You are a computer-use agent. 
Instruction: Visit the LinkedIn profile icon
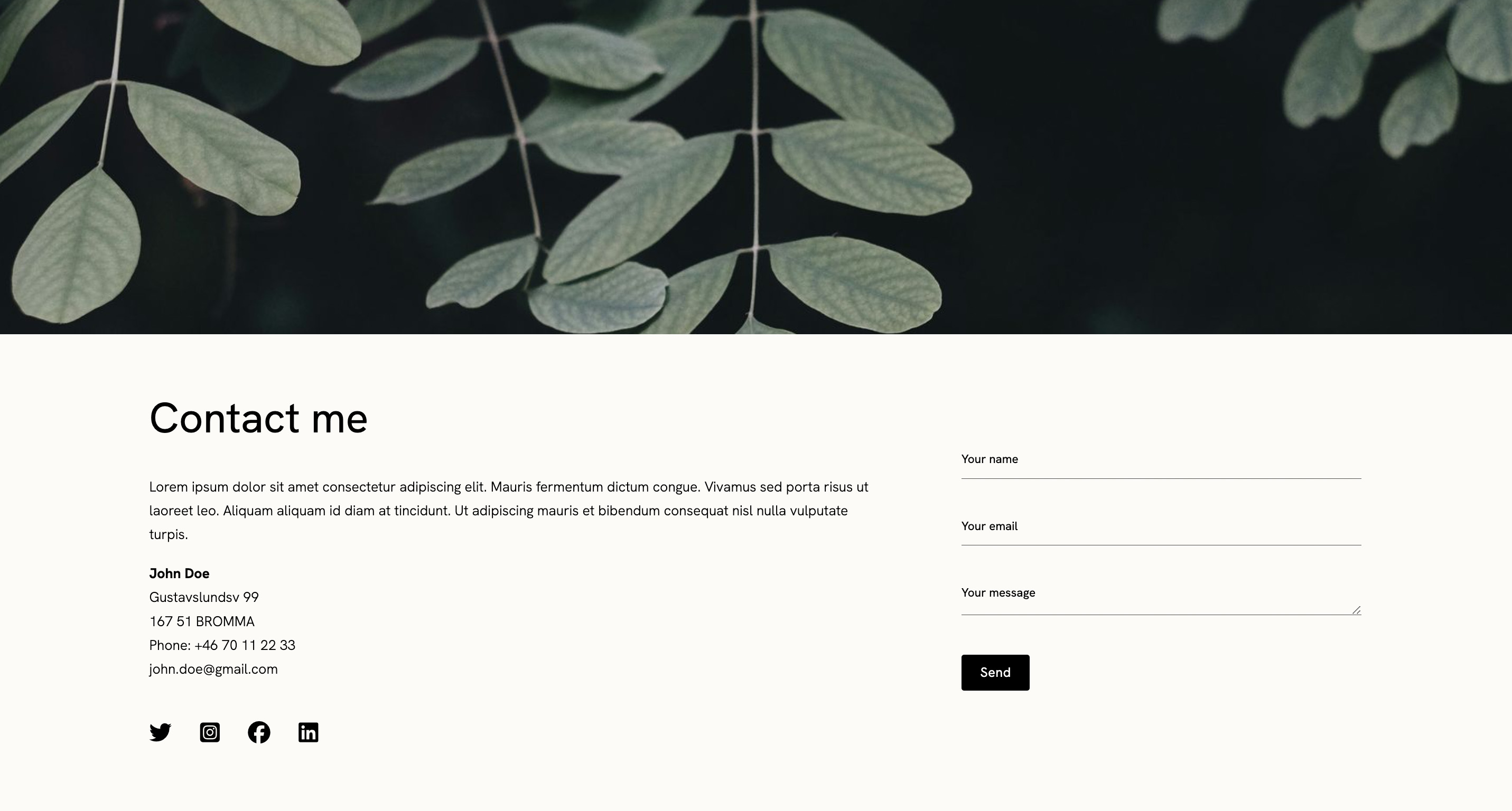click(x=308, y=732)
